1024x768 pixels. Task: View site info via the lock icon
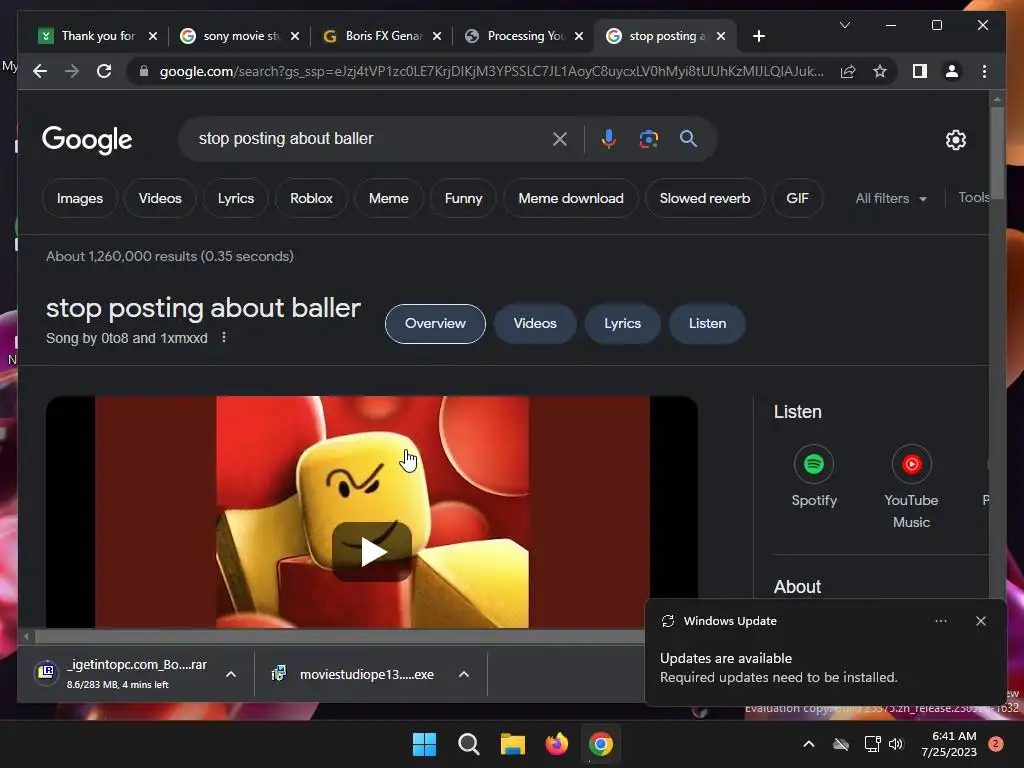point(144,71)
